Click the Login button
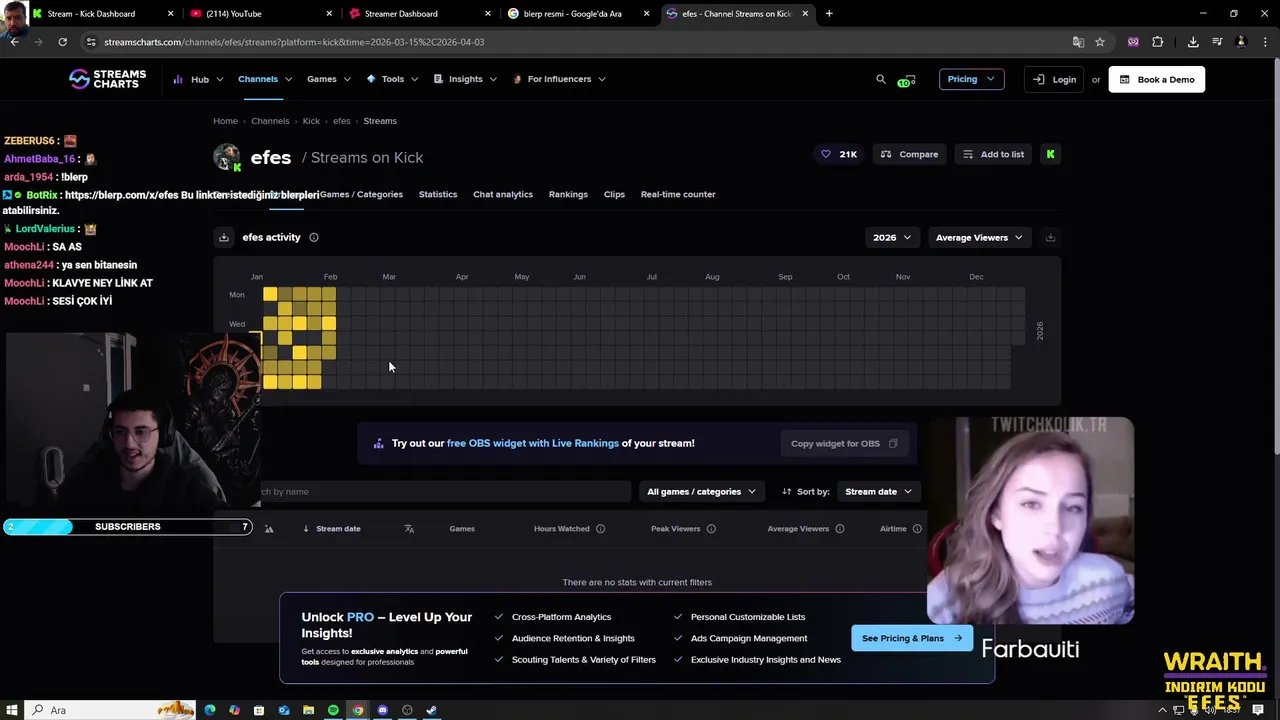This screenshot has height=720, width=1280. [x=1054, y=79]
